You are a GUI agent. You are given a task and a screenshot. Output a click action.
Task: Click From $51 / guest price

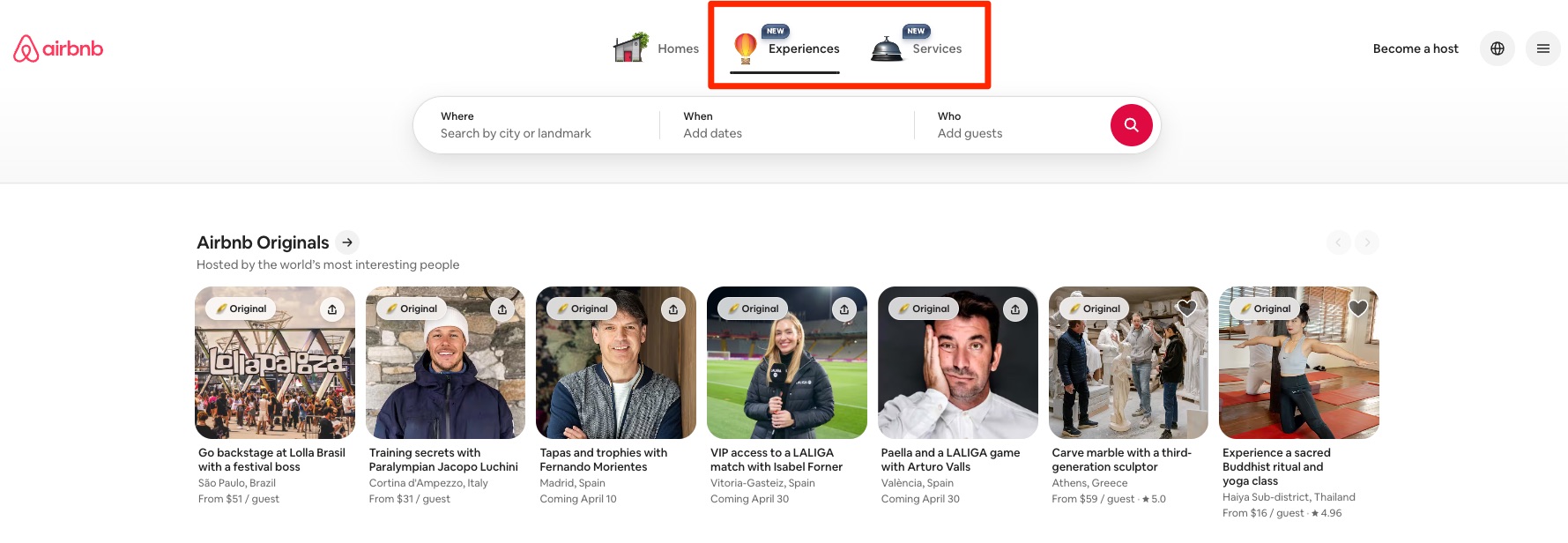[x=239, y=499]
